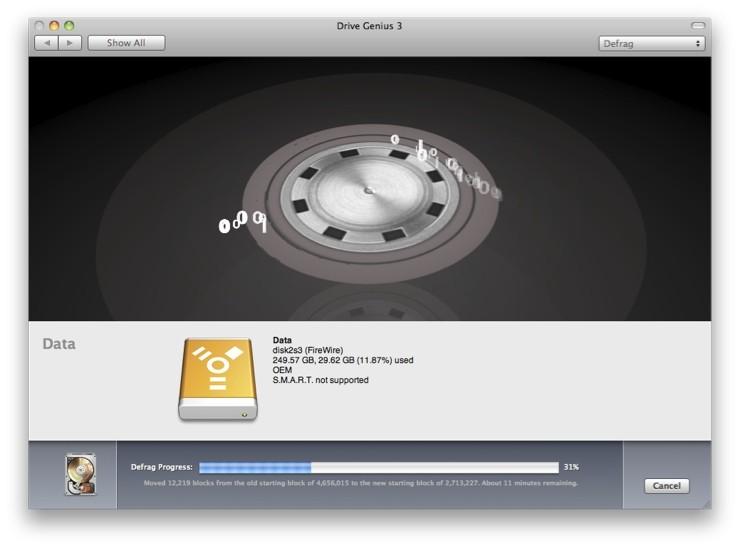The height and width of the screenshot is (548, 739).
Task: Click the blue Defrag Progress bar
Action: point(378,467)
